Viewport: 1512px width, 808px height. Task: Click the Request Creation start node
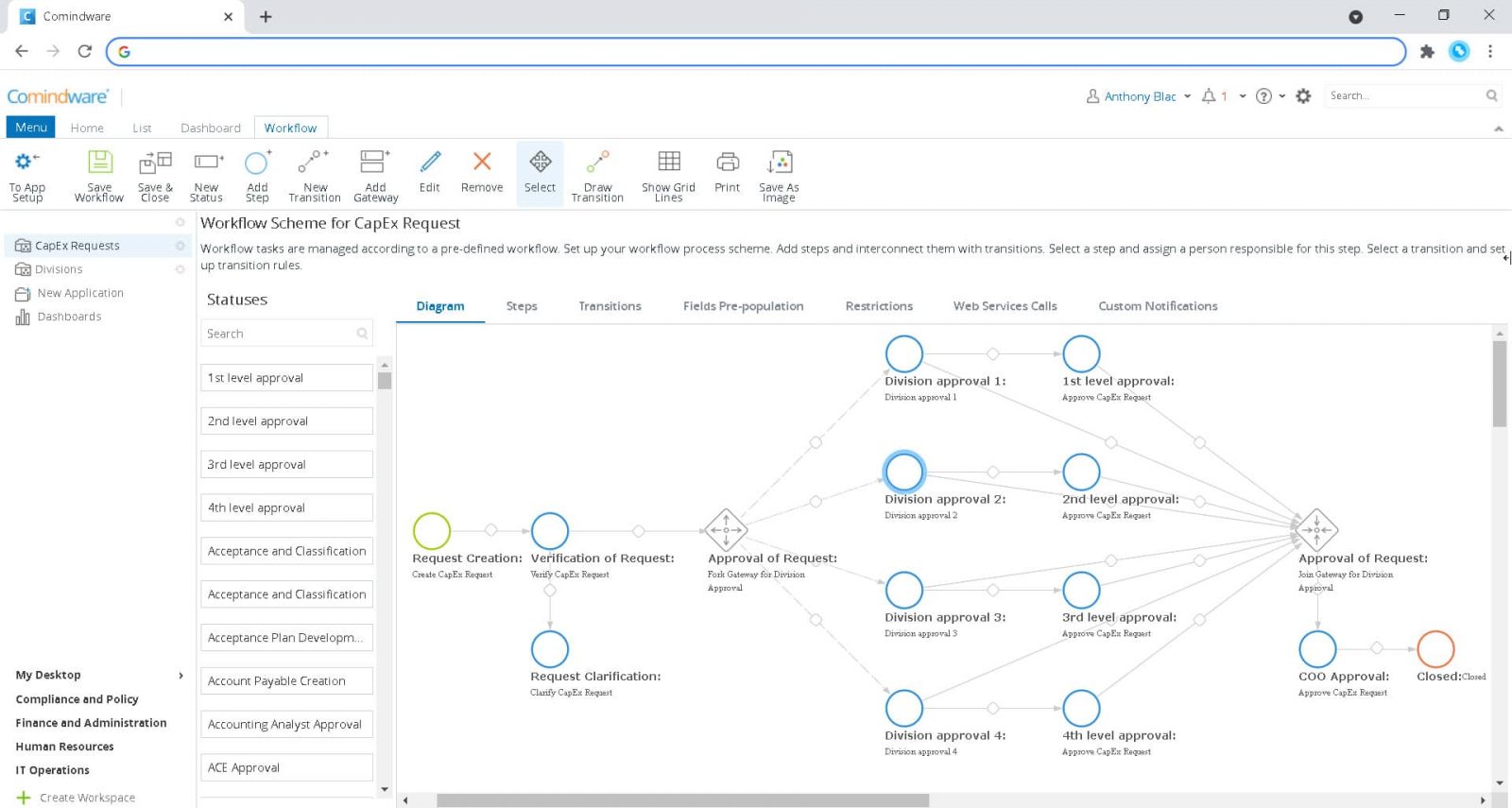tap(432, 531)
